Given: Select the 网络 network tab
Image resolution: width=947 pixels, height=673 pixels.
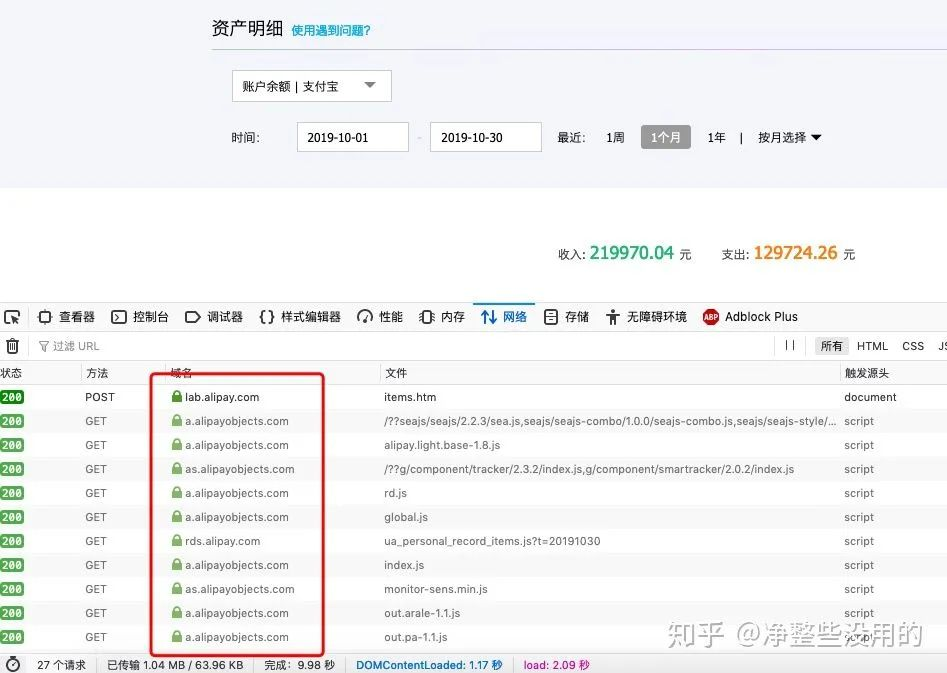Looking at the screenshot, I should [504, 317].
